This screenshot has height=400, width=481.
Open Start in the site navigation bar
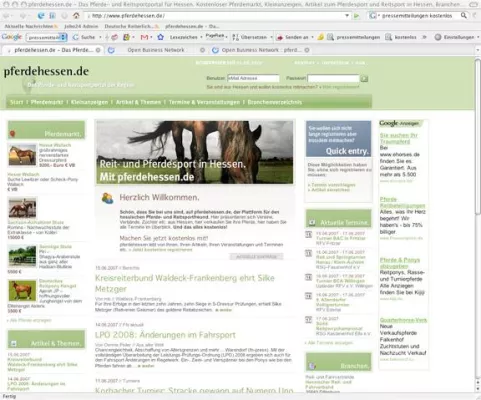pos(17,102)
